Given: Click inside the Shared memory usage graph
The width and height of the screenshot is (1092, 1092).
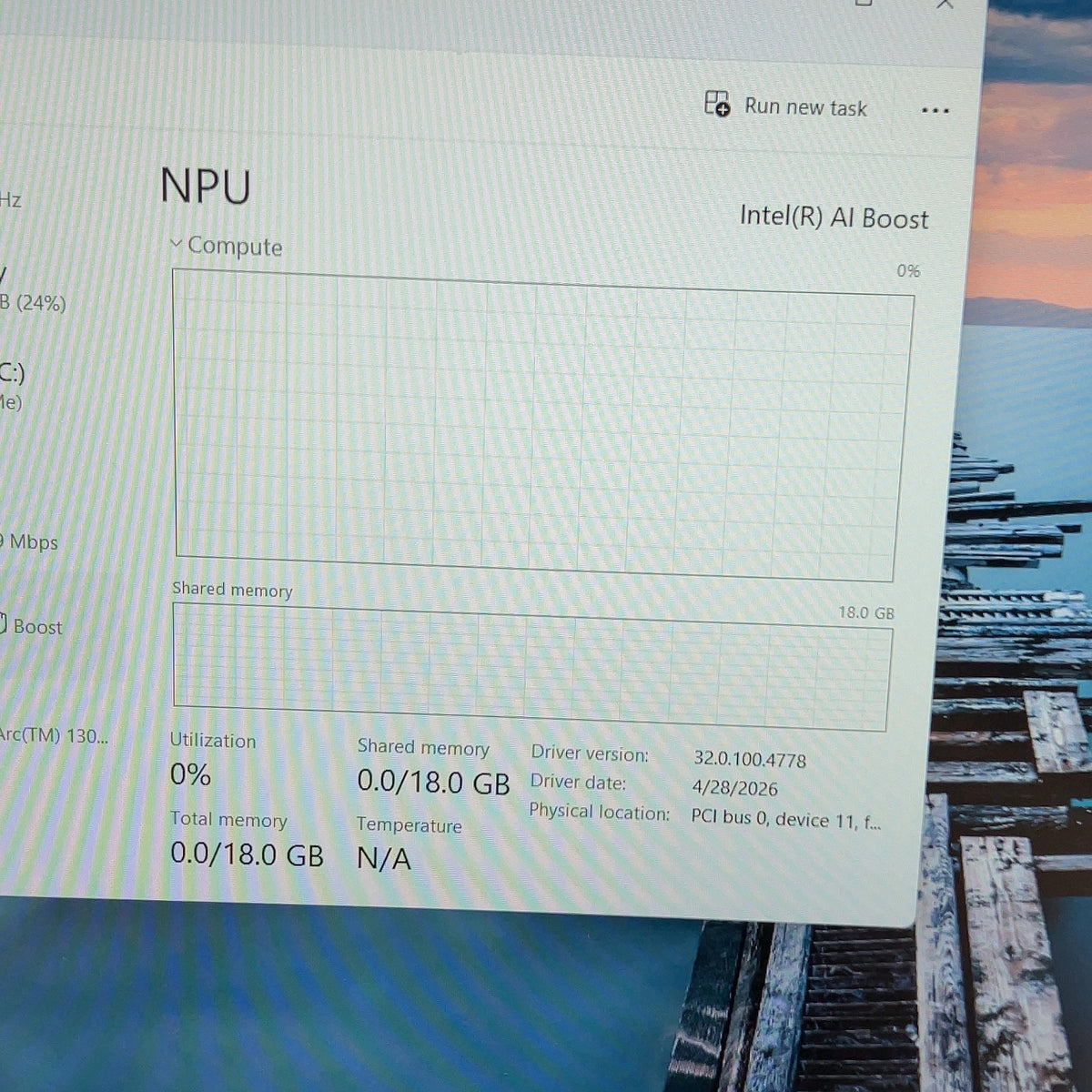Looking at the screenshot, I should tap(531, 665).
